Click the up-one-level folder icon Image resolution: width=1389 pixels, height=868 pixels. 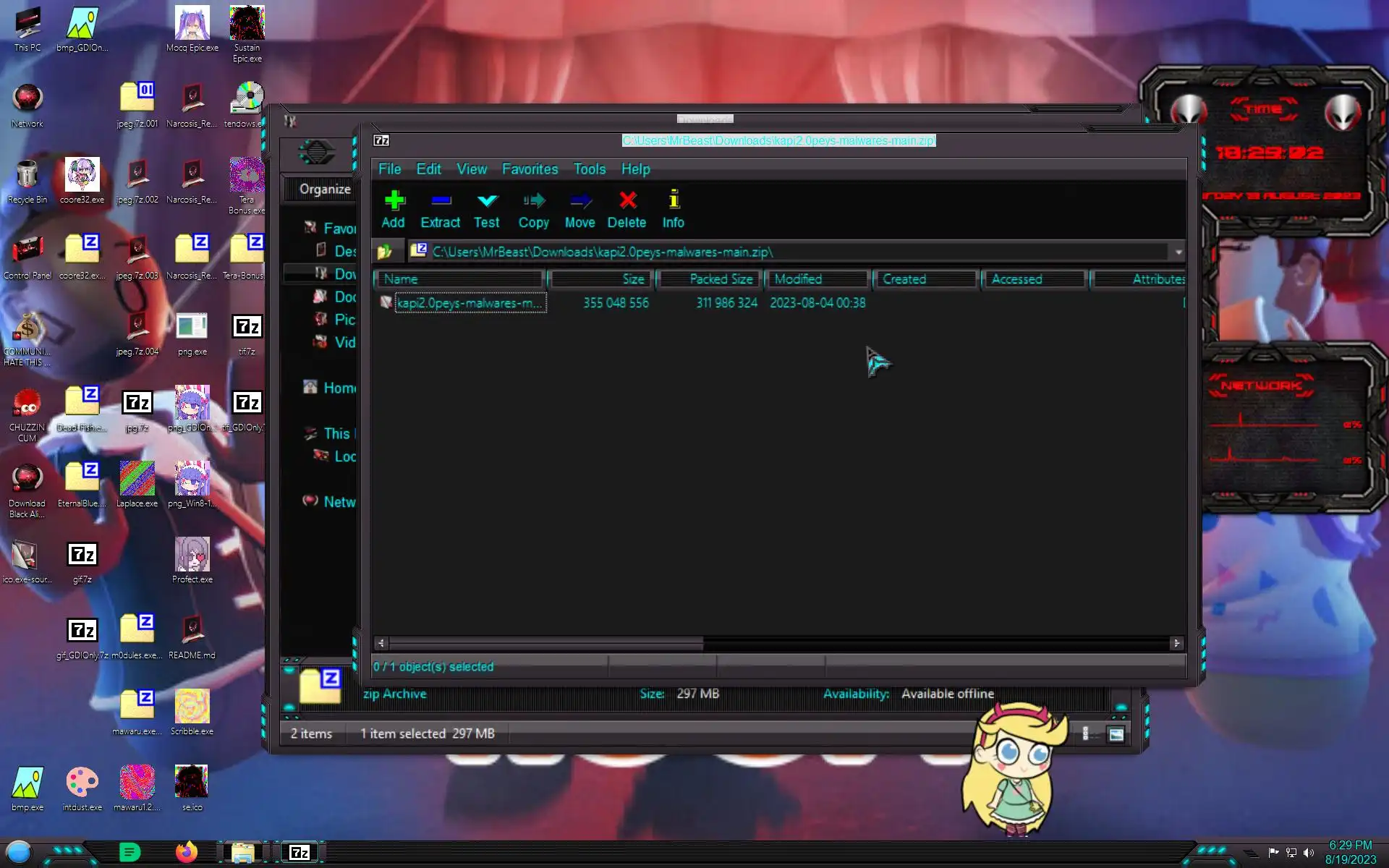[385, 252]
